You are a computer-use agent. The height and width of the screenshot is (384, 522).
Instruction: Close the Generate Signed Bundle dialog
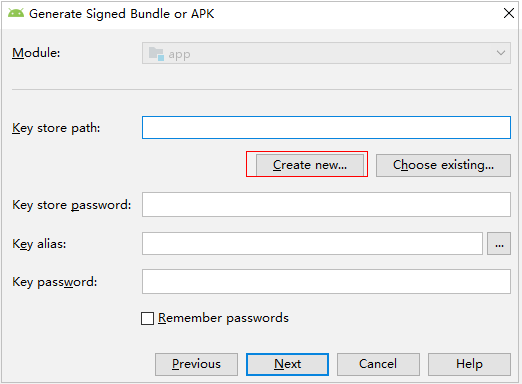(x=509, y=13)
